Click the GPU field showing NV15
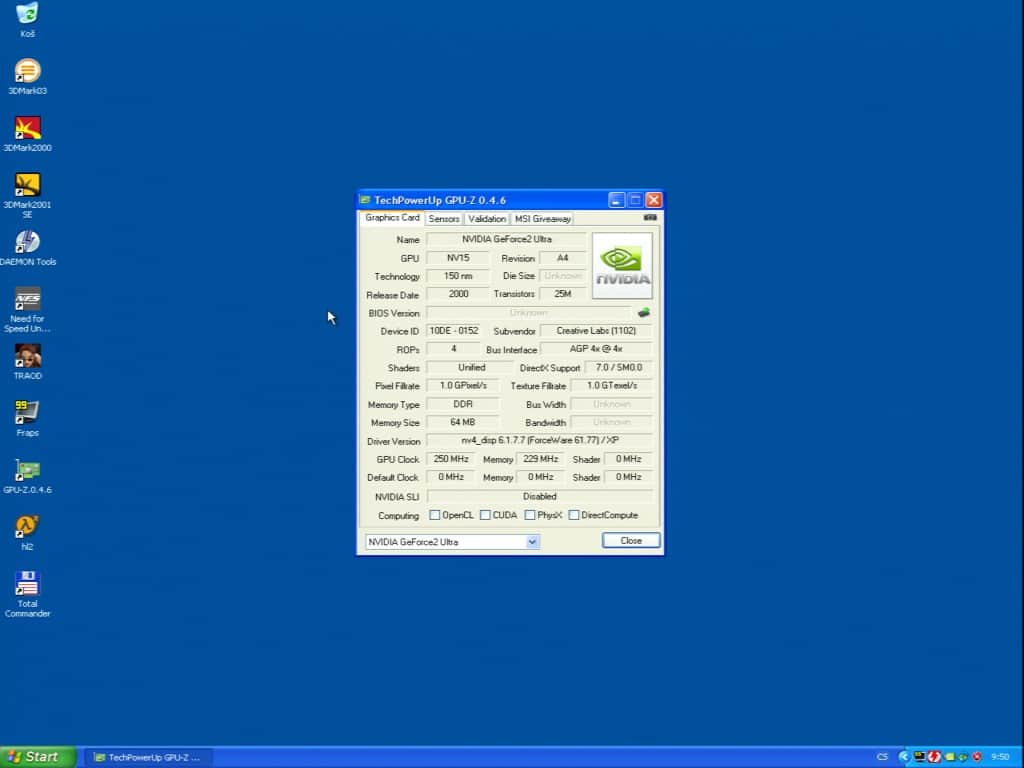Image resolution: width=1024 pixels, height=768 pixels. click(458, 258)
